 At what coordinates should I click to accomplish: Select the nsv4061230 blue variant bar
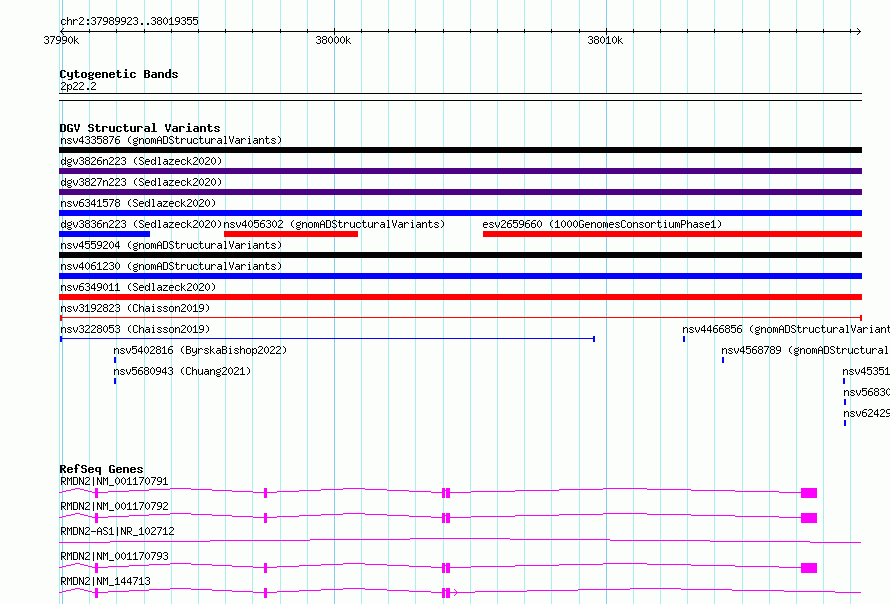[x=460, y=276]
